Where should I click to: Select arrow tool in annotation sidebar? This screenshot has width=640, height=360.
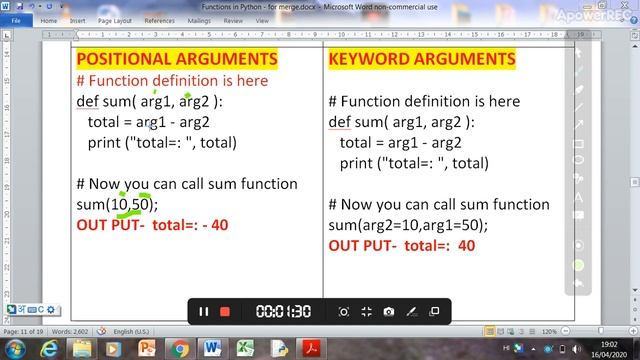pos(578,125)
